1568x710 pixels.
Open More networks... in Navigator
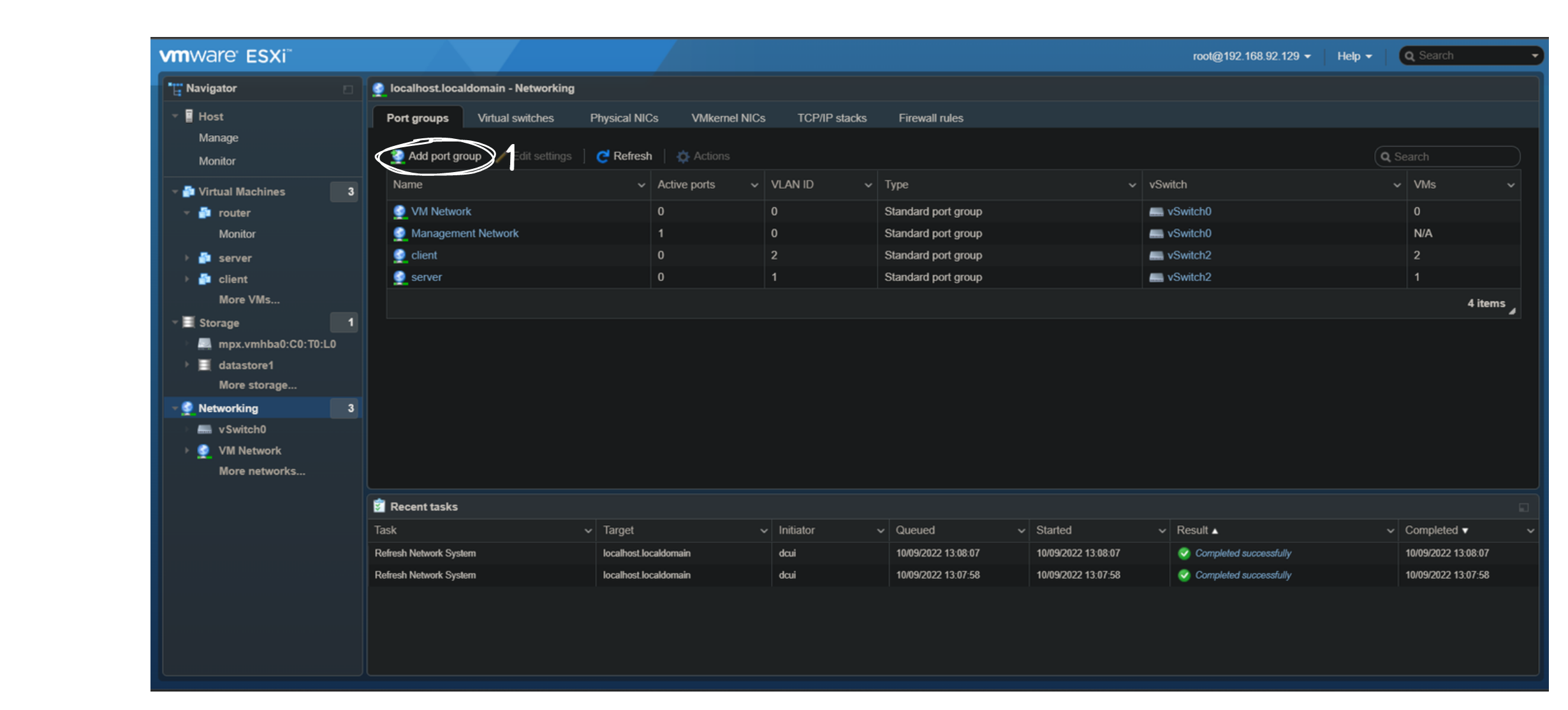click(262, 471)
